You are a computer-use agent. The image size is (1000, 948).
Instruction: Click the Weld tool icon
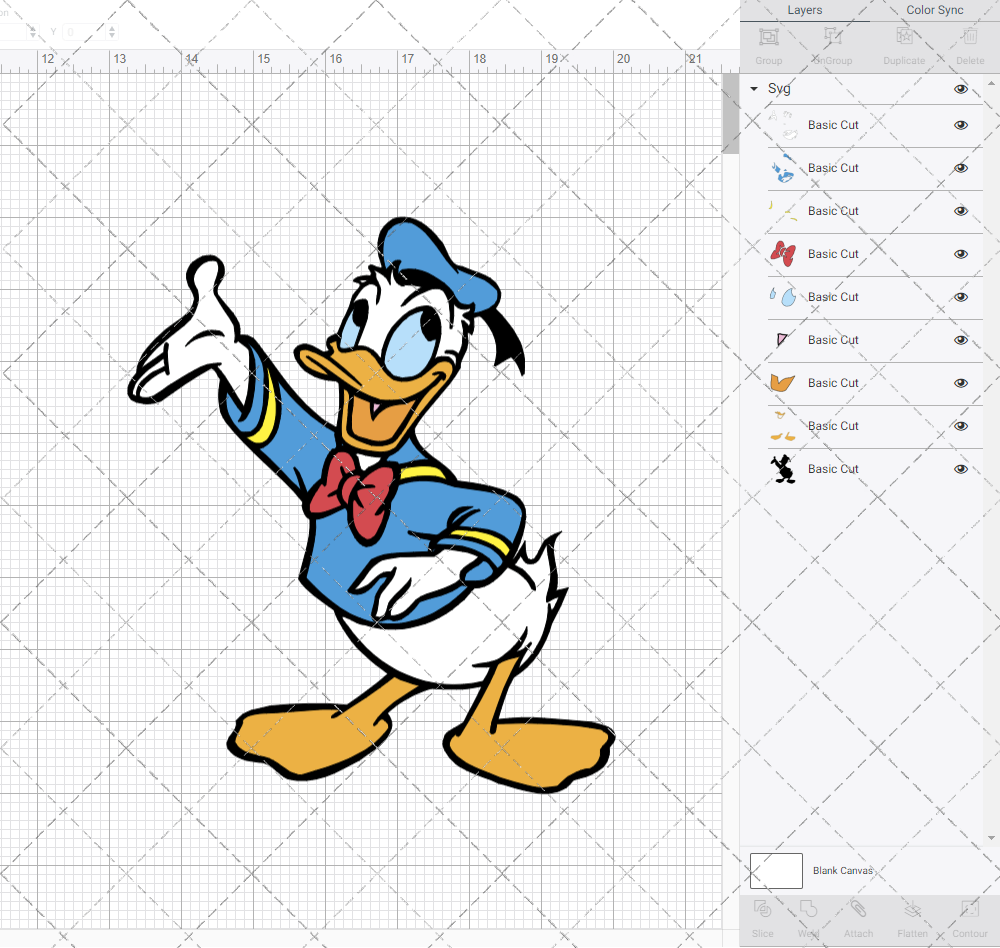(x=808, y=908)
